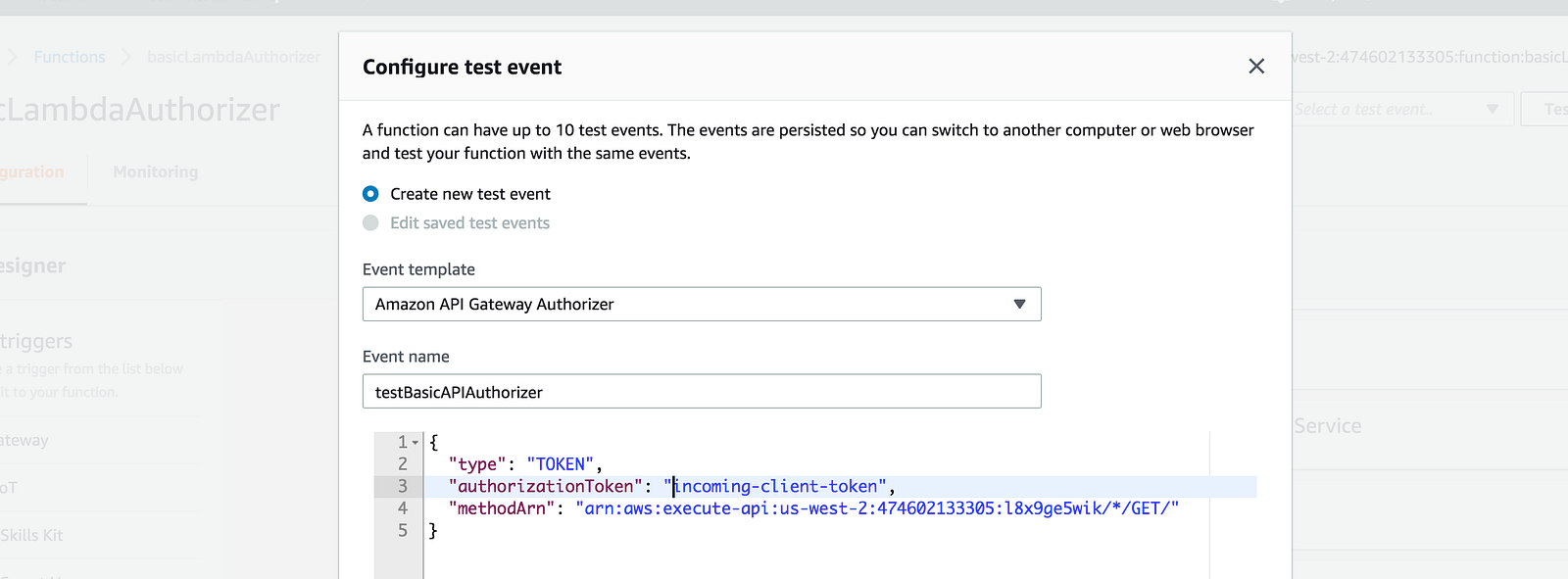This screenshot has height=579, width=1568.
Task: Click the Event template dropdown arrow
Action: [x=1019, y=304]
